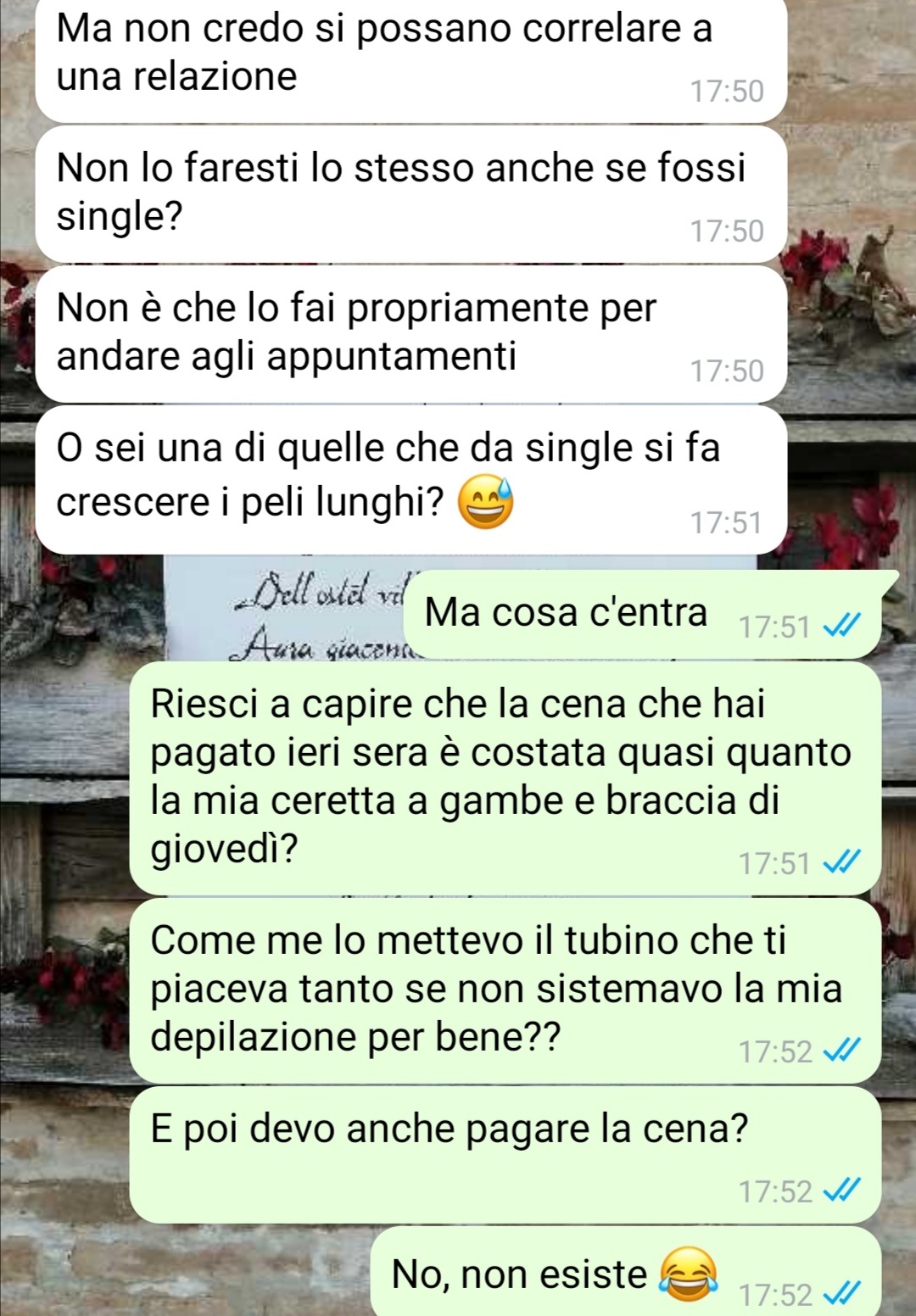
Task: Select the bubble 'E poi devo anche pagare la cena?'
Action: pos(505,1155)
